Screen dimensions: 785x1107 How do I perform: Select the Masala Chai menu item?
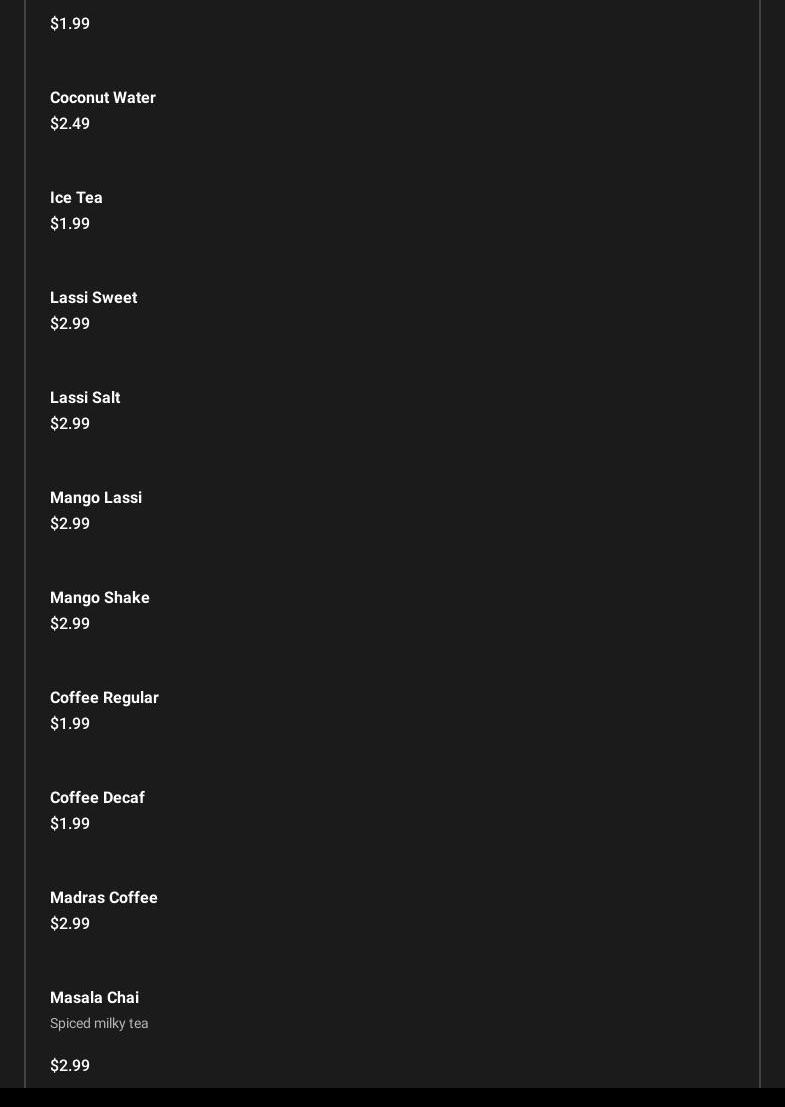[94, 998]
